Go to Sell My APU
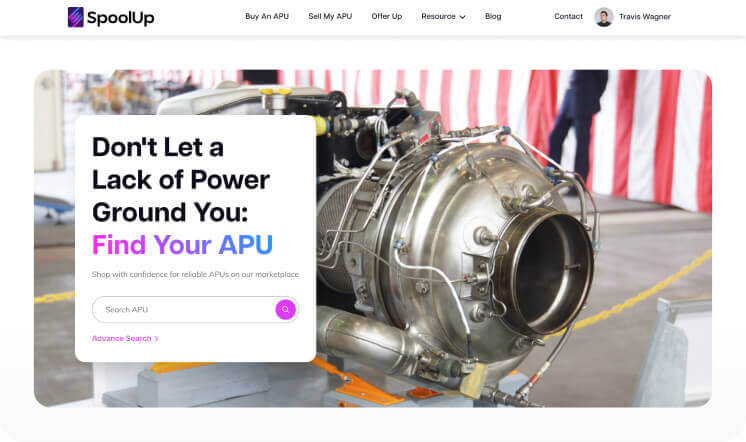The height and width of the screenshot is (442, 746). [330, 16]
